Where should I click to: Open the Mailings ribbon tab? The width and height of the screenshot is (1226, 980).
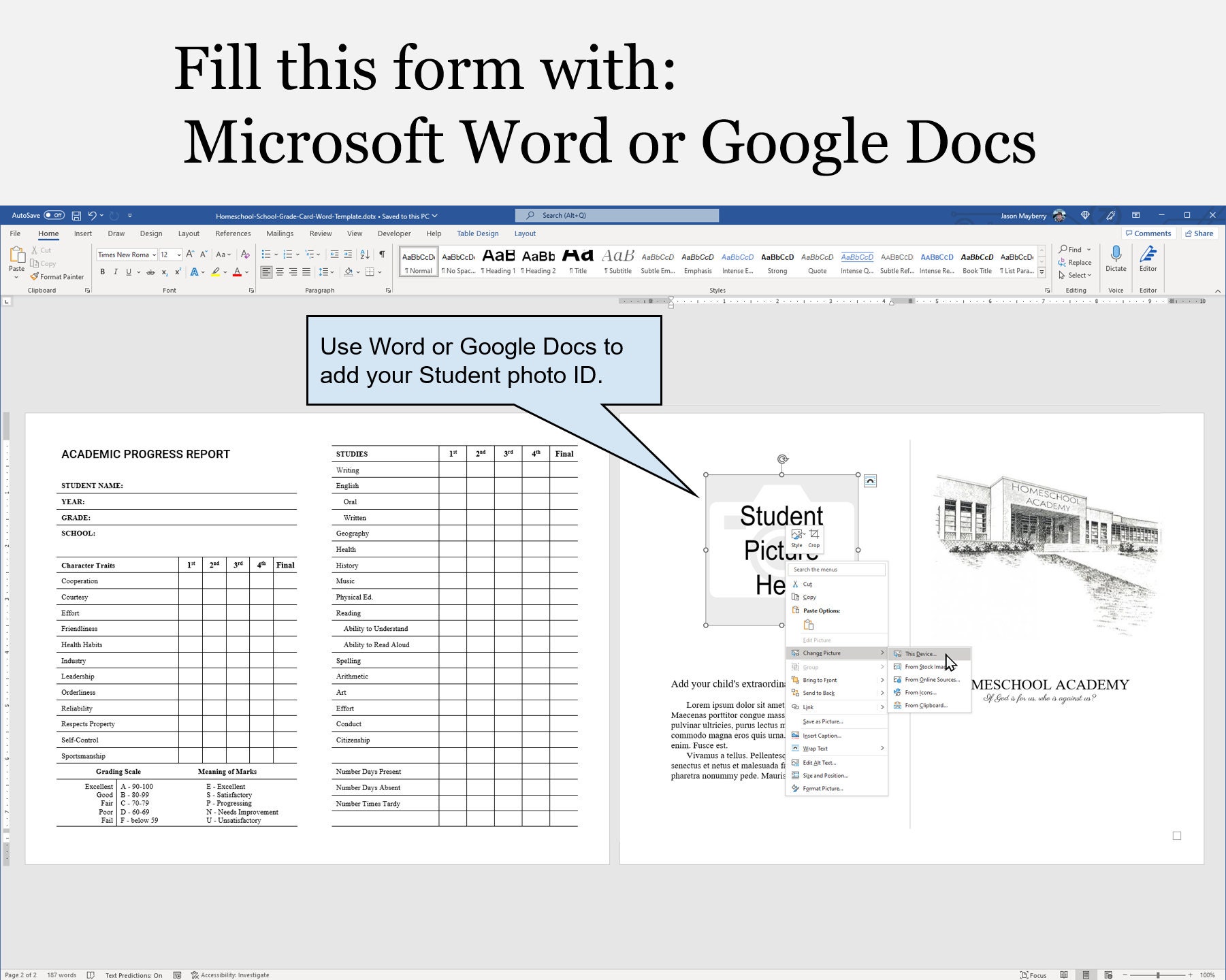(x=280, y=233)
